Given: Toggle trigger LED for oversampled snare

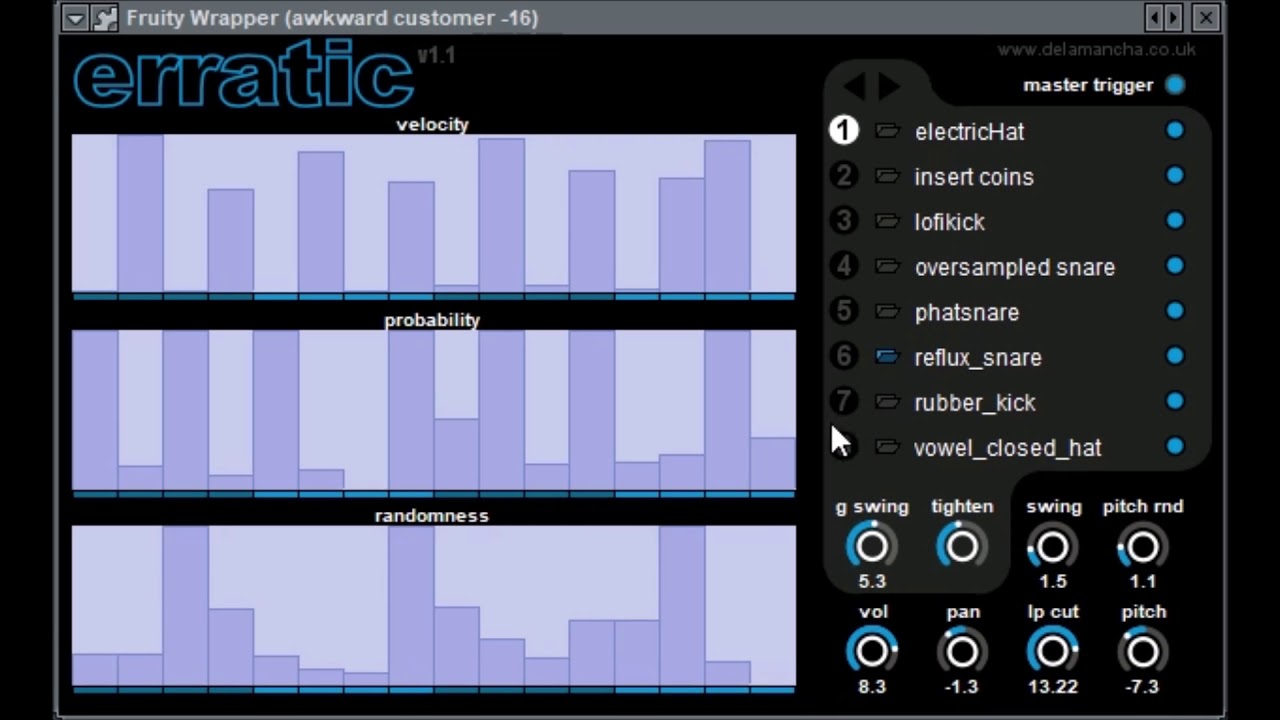Looking at the screenshot, I should [1175, 265].
